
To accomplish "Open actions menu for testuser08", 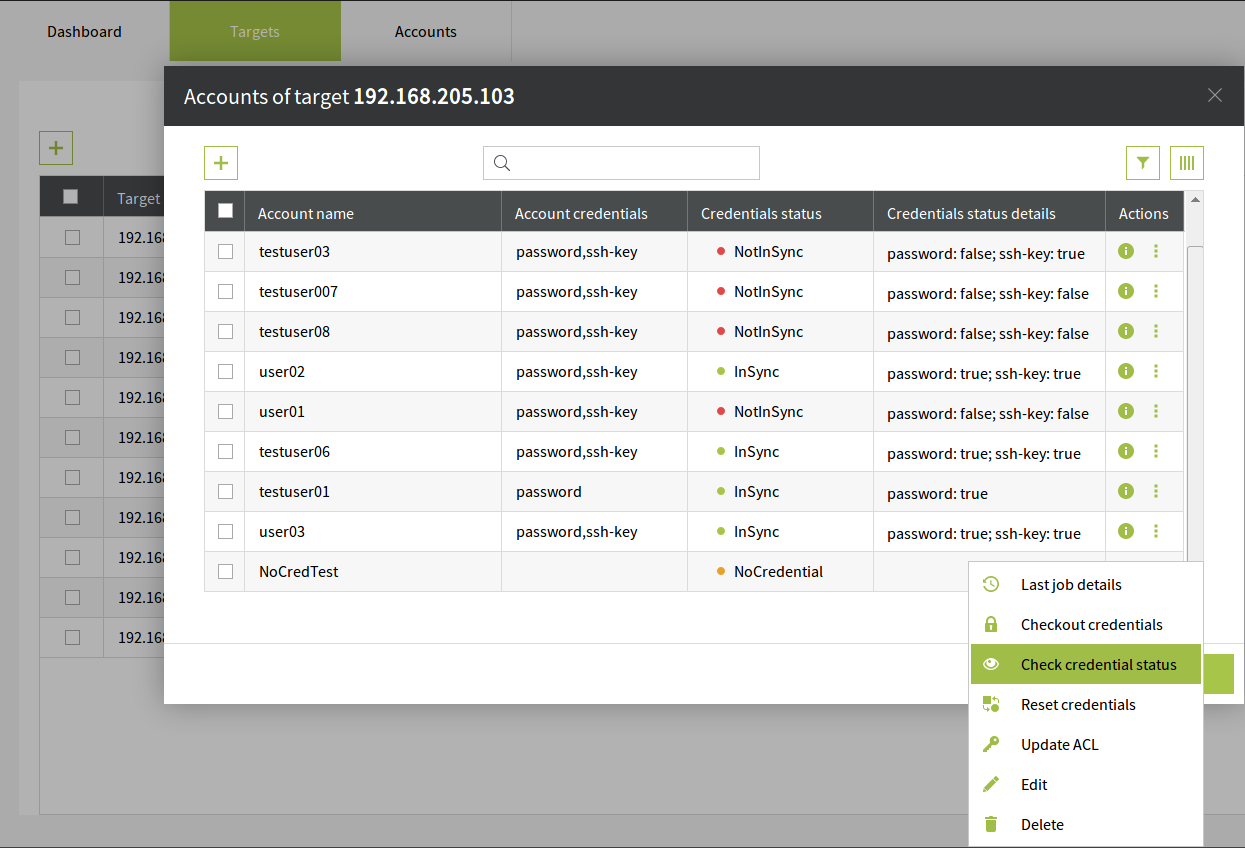I will pyautogui.click(x=1156, y=331).
